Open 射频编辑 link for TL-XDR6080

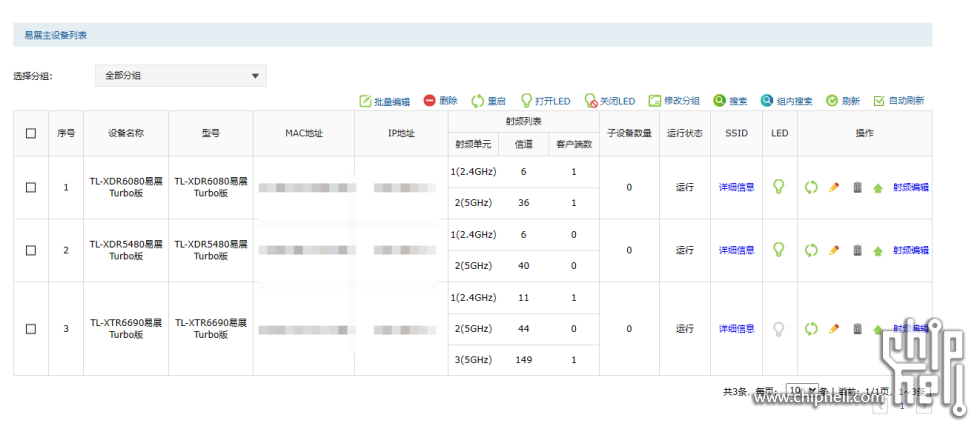tap(911, 187)
